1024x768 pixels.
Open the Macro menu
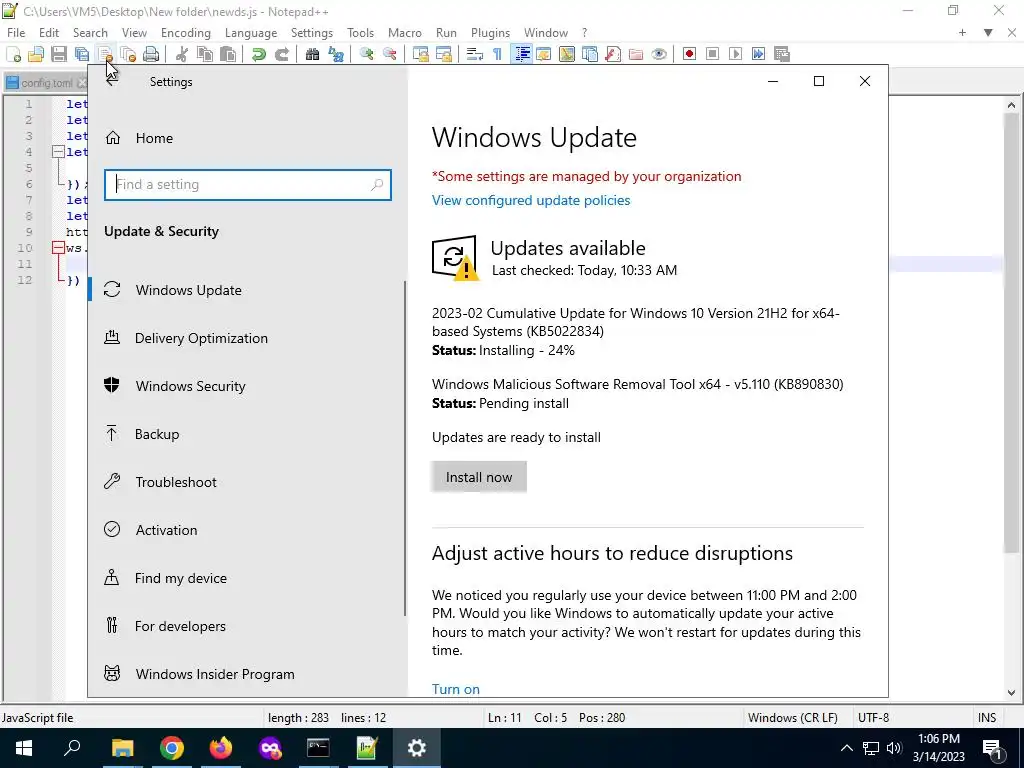click(404, 33)
